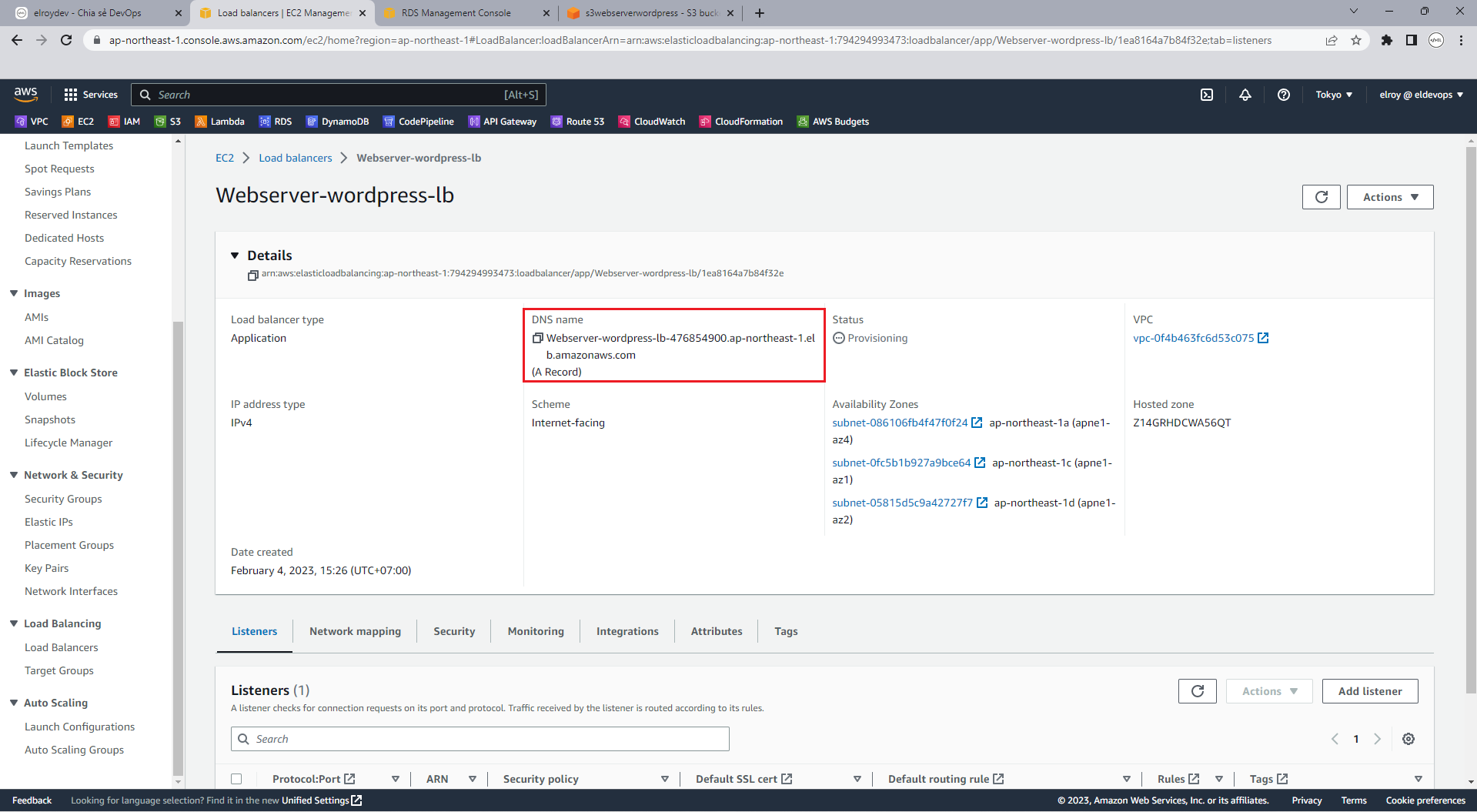
Task: Focus the listeners search field
Action: pos(480,739)
